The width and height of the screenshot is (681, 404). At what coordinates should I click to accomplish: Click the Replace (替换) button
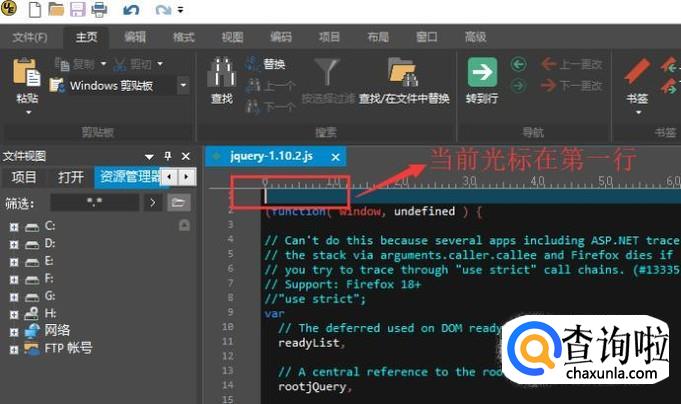(x=266, y=65)
